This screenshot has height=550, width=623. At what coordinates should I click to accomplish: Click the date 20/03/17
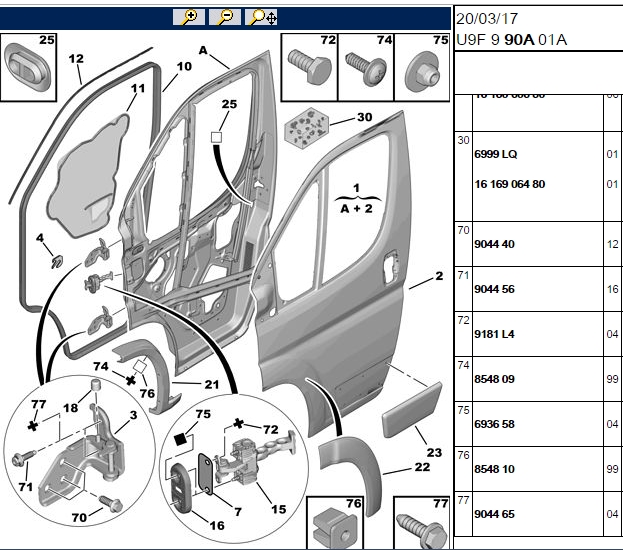(487, 19)
